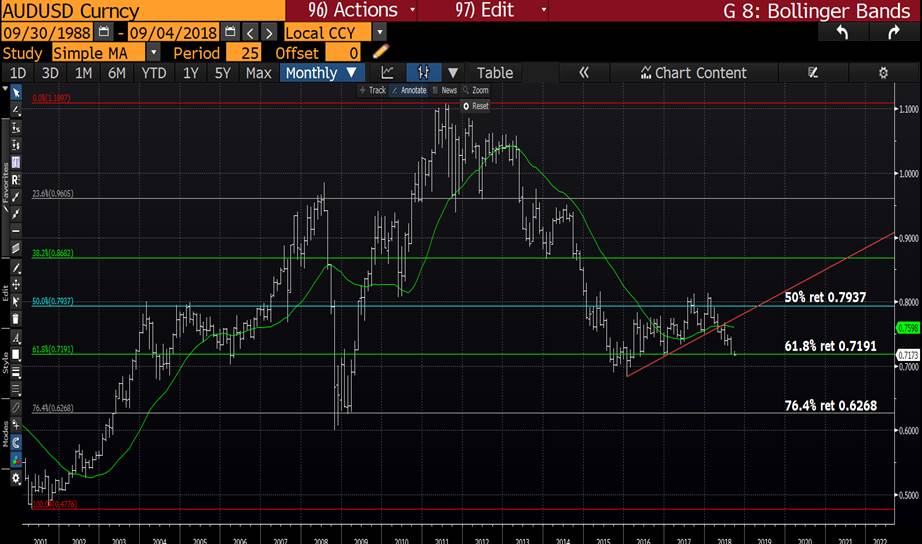The width and height of the screenshot is (922, 544).
Task: Click the Table button
Action: coord(495,73)
